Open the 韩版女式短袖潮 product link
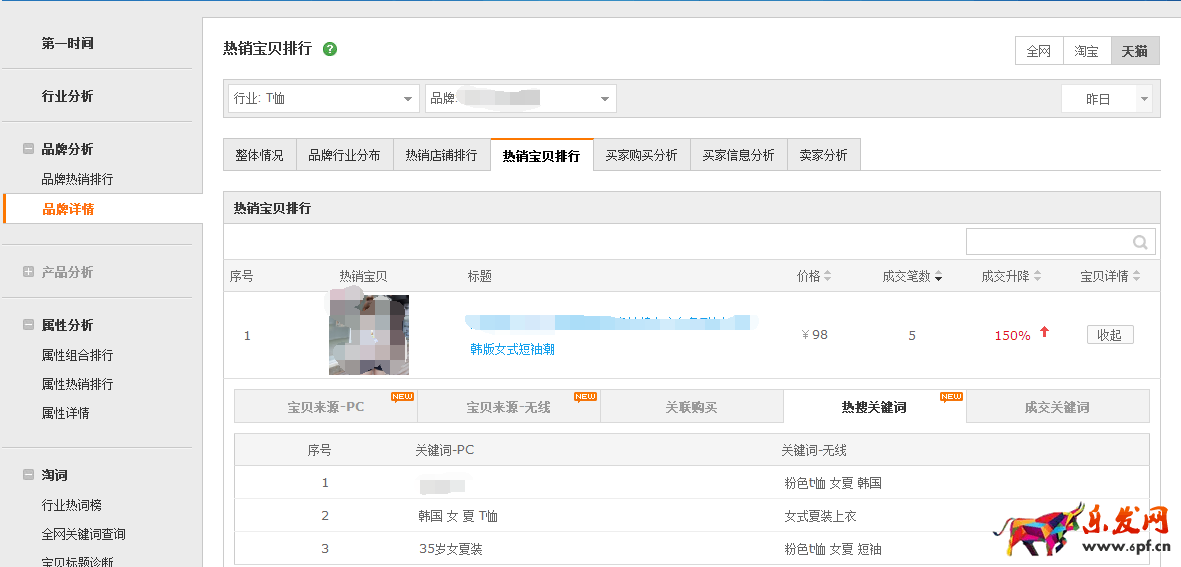Image resolution: width=1181 pixels, height=567 pixels. pos(512,349)
